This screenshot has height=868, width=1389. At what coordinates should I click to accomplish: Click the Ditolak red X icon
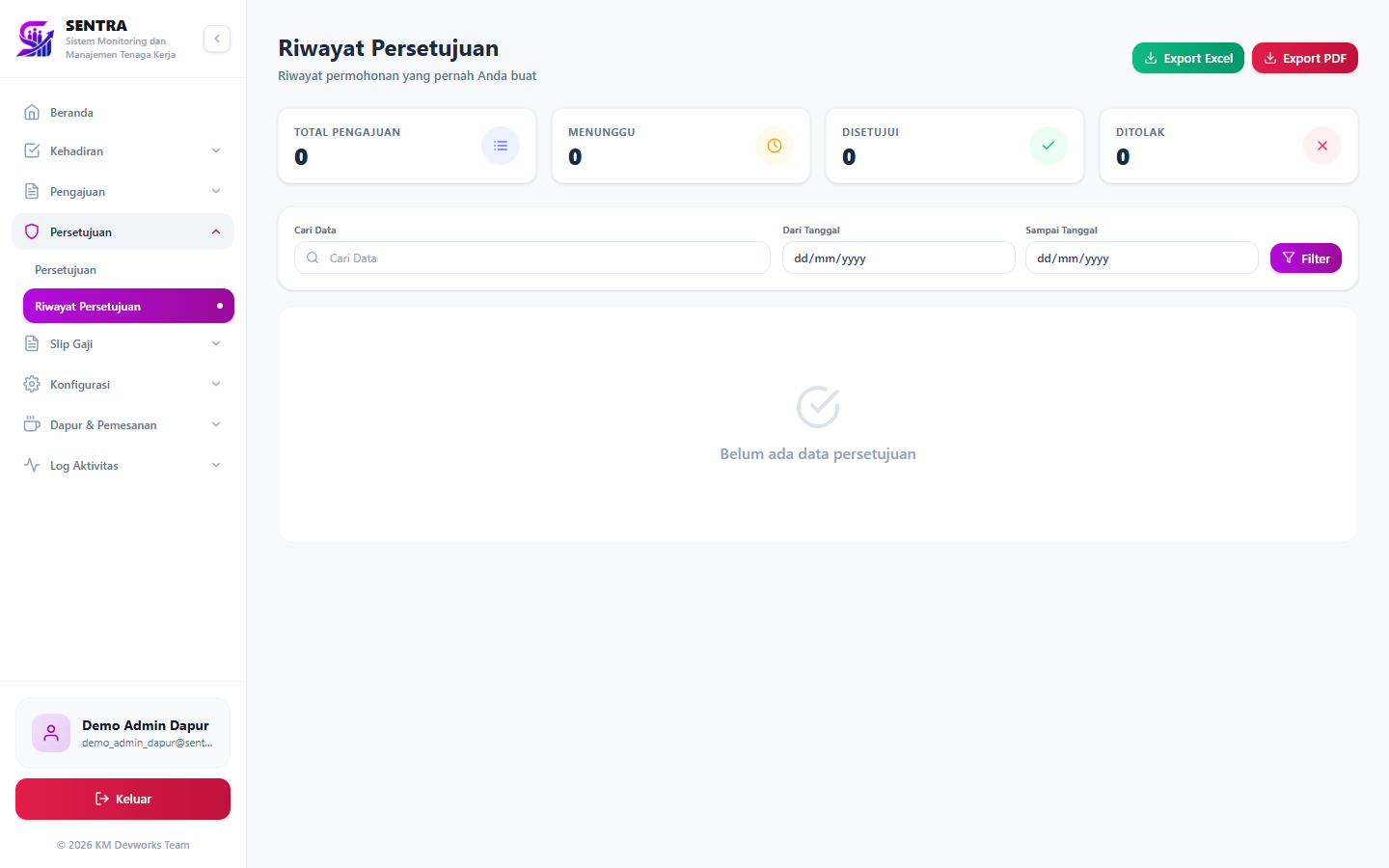[1322, 146]
